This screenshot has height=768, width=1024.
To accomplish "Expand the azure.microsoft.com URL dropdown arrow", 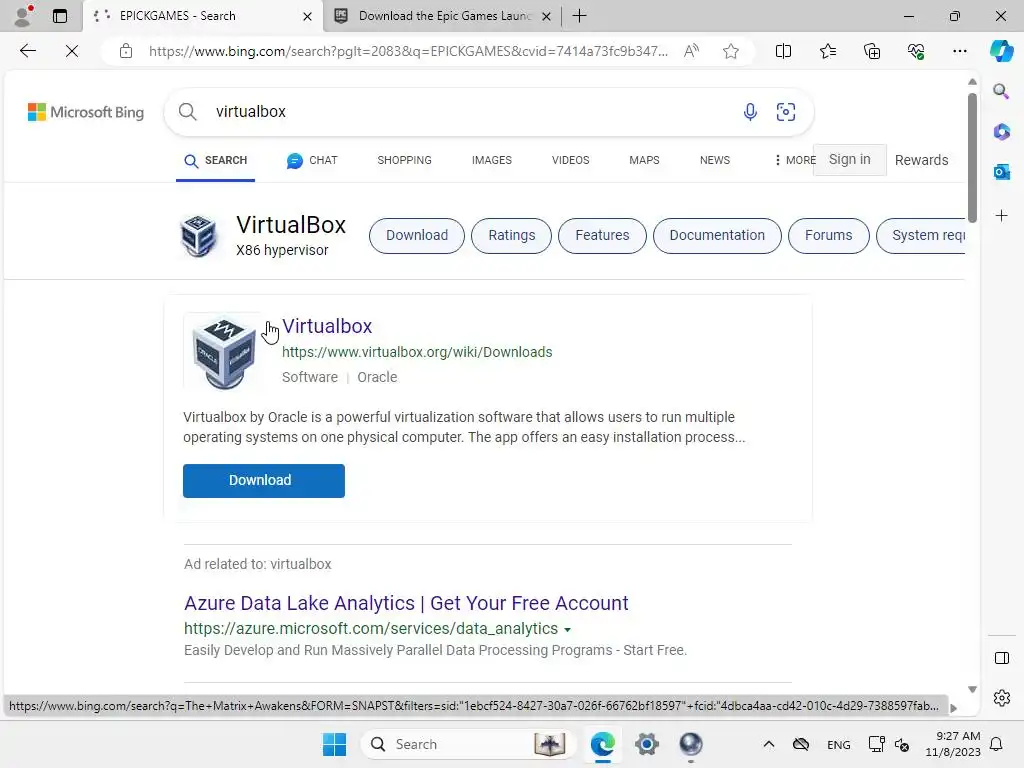I will coord(567,630).
